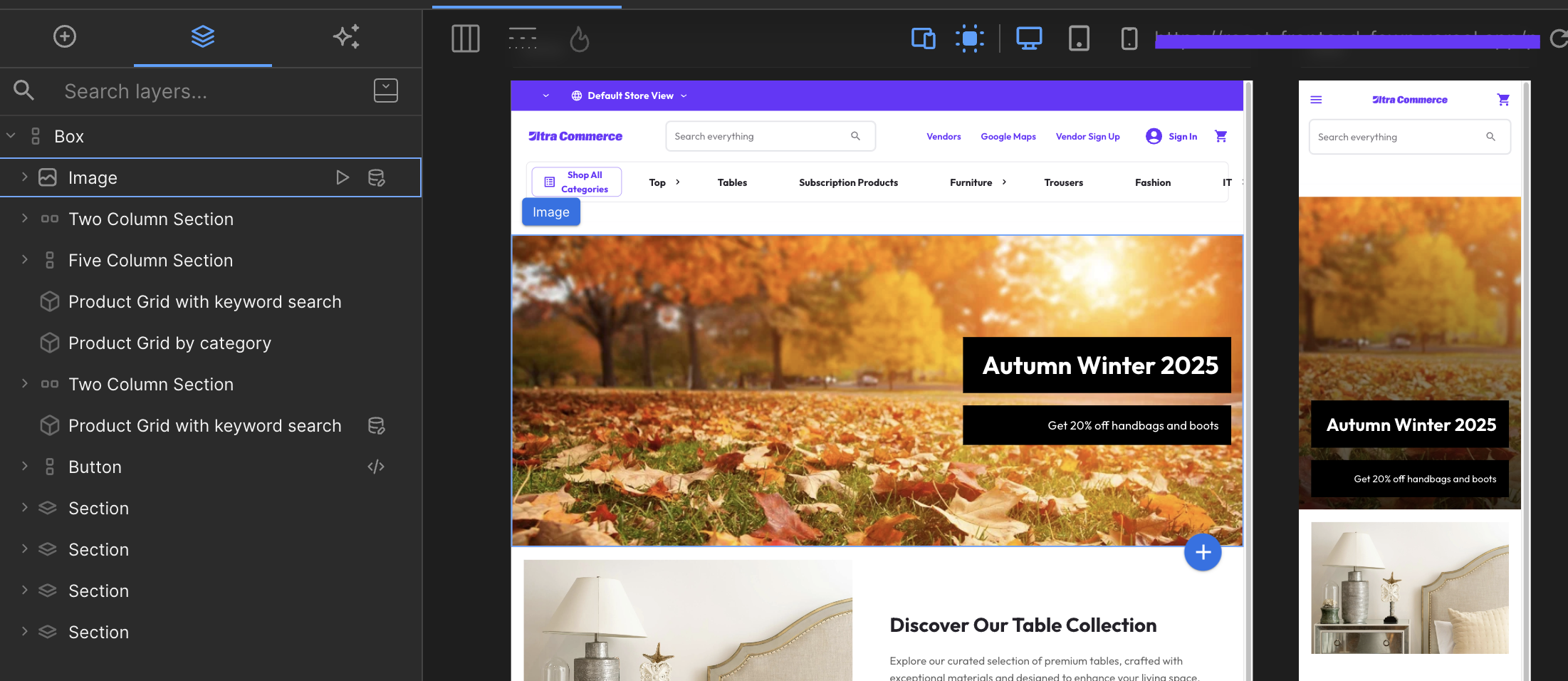Open the mobile preview cart icon
Viewport: 1568px width, 681px height.
pyautogui.click(x=1503, y=100)
